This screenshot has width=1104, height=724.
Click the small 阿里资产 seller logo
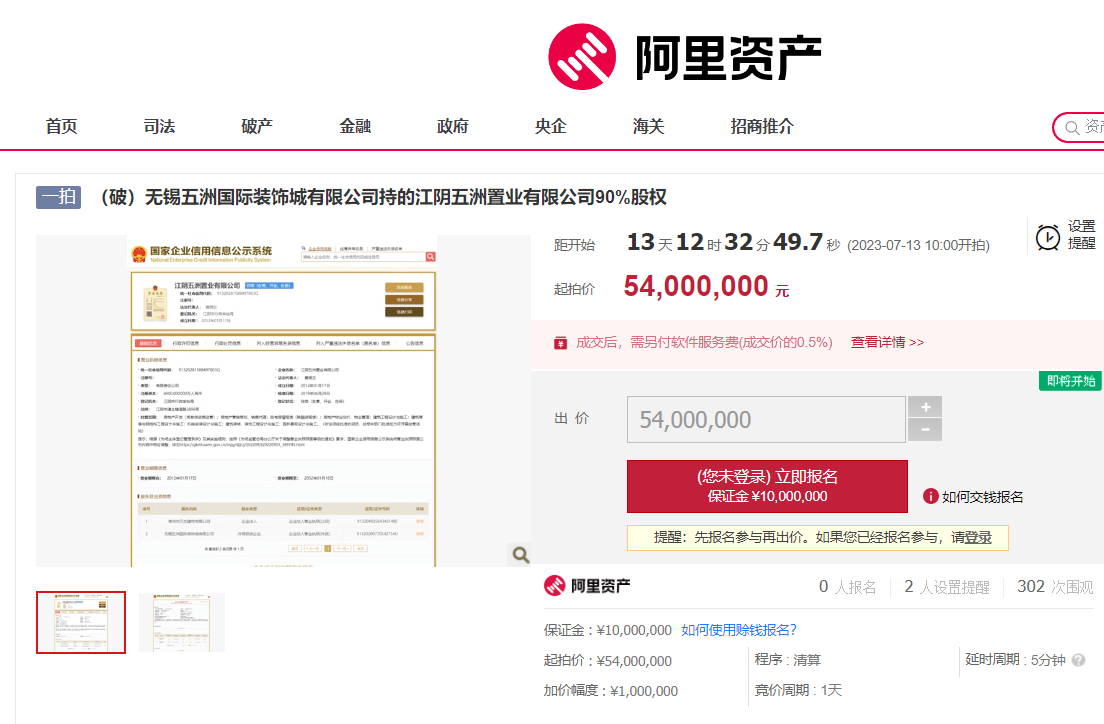point(587,585)
